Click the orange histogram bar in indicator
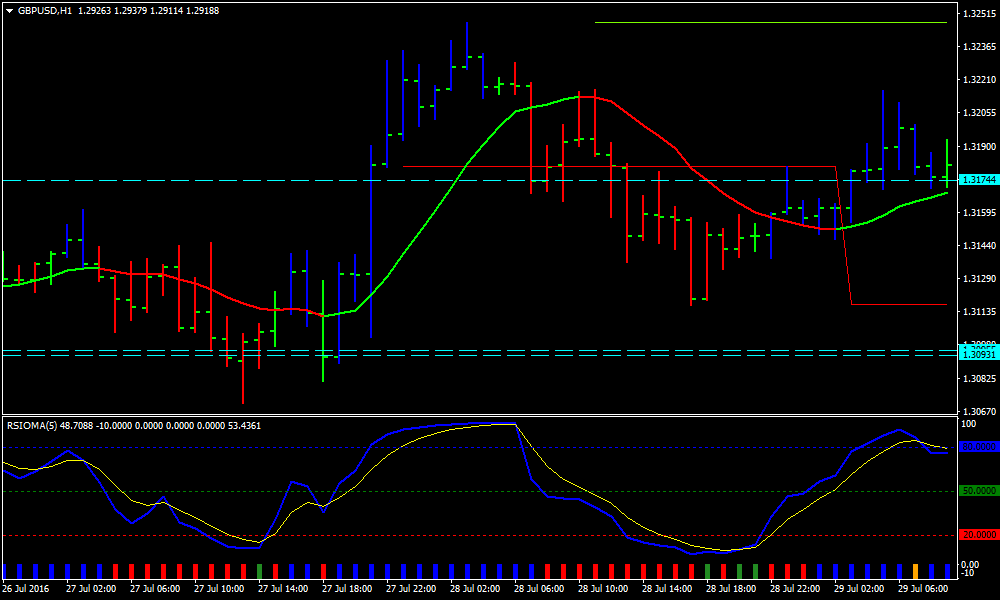This screenshot has width=1000, height=600. (915, 571)
